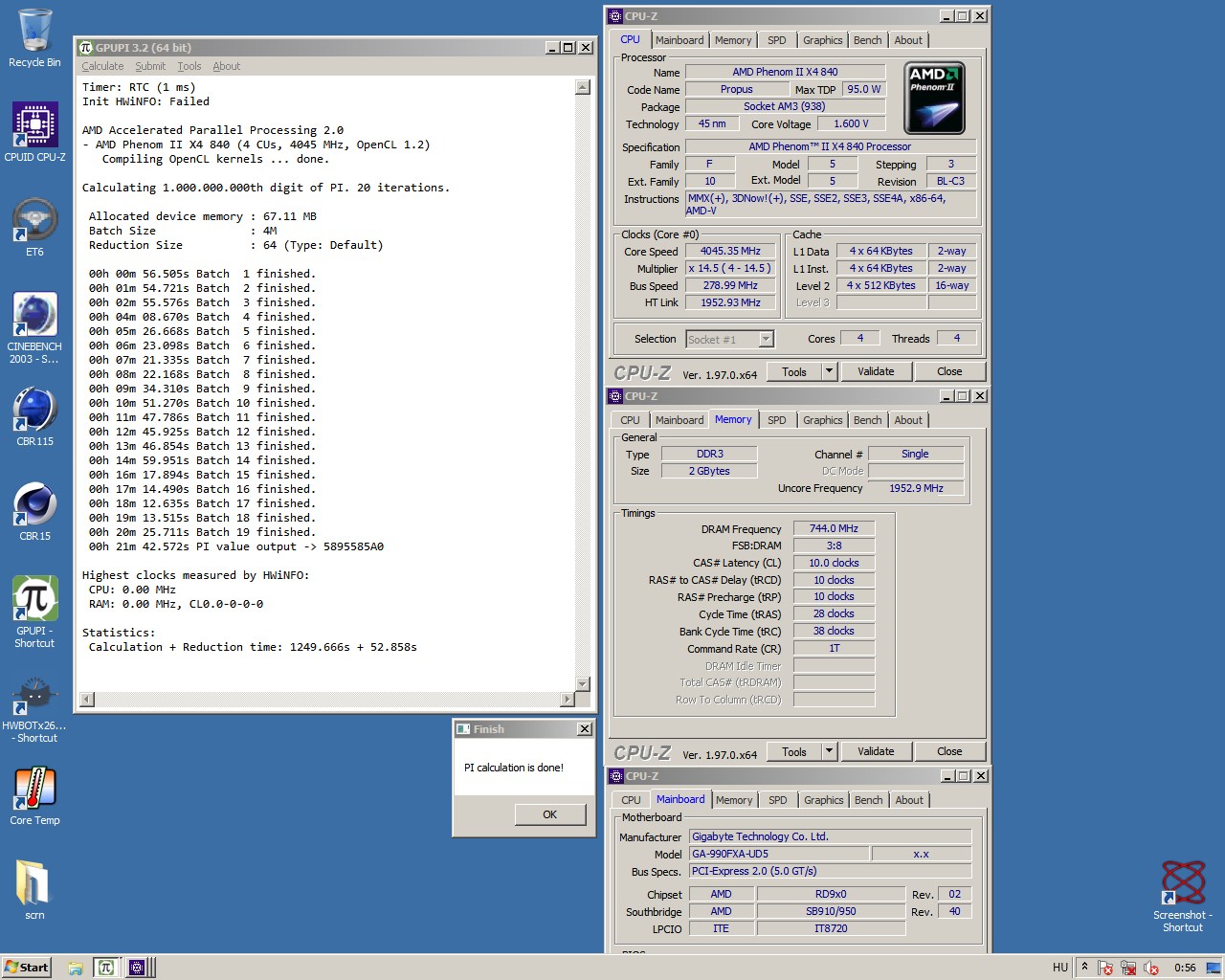Open the Screenshot Shortcut desktop icon

tap(1183, 896)
